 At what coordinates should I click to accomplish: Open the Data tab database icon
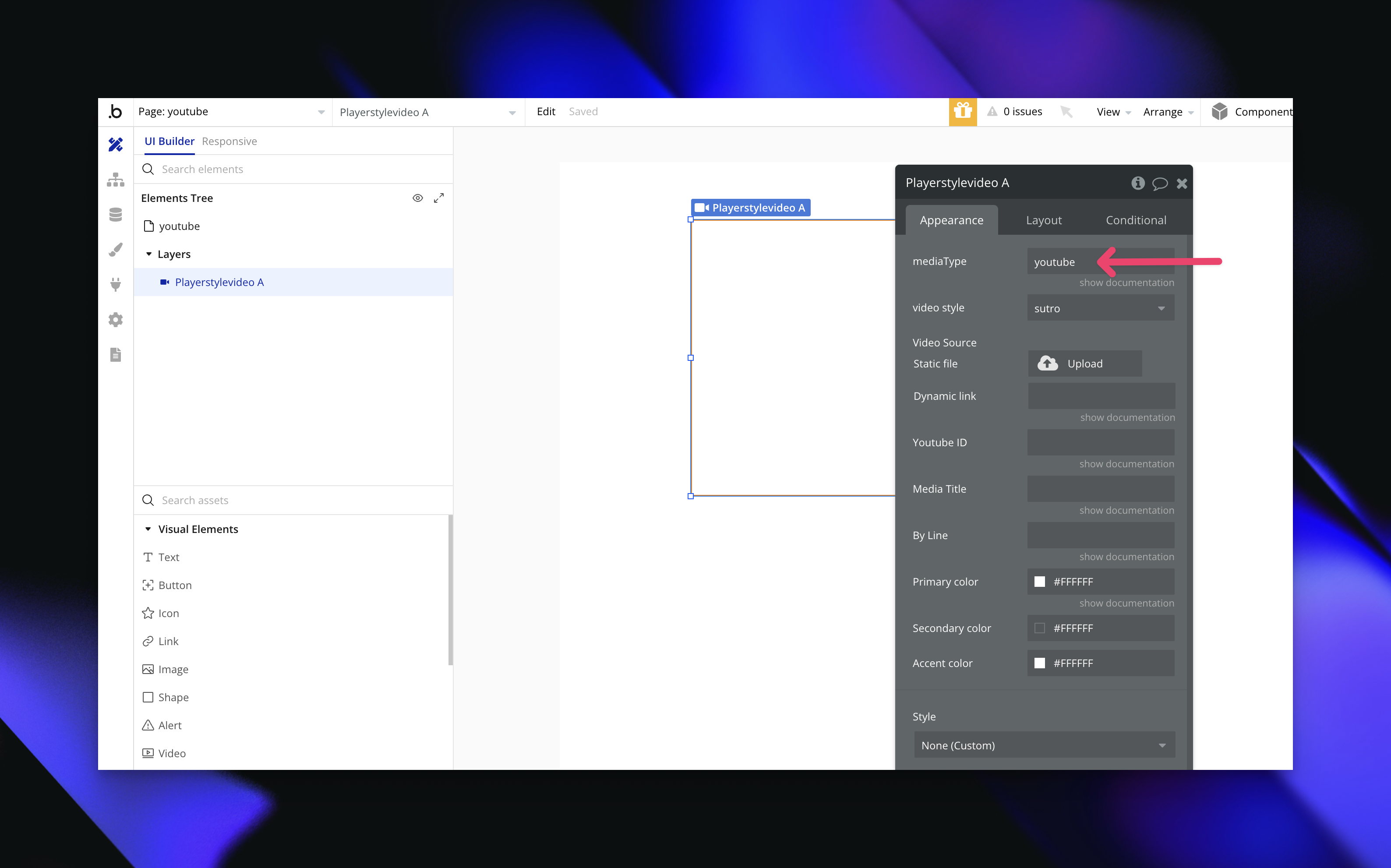point(115,215)
